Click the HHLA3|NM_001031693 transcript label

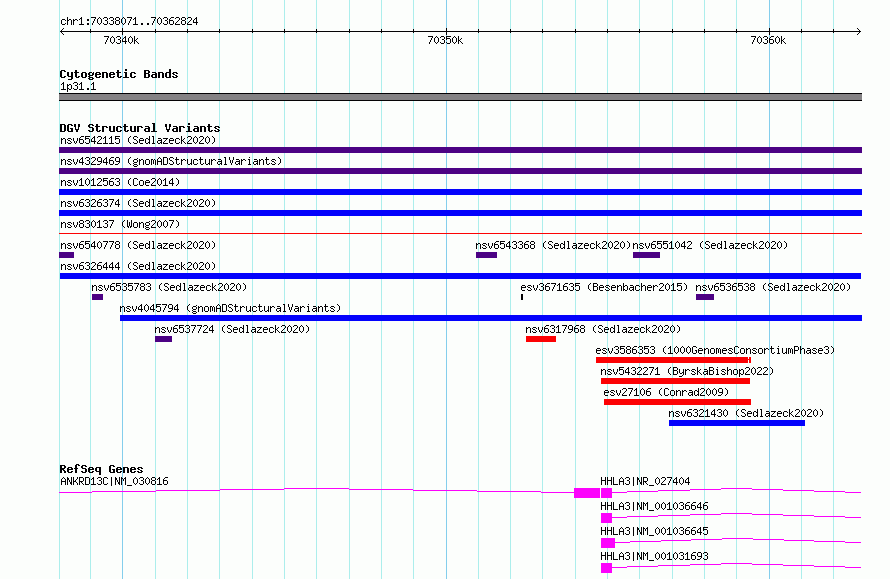(x=654, y=556)
